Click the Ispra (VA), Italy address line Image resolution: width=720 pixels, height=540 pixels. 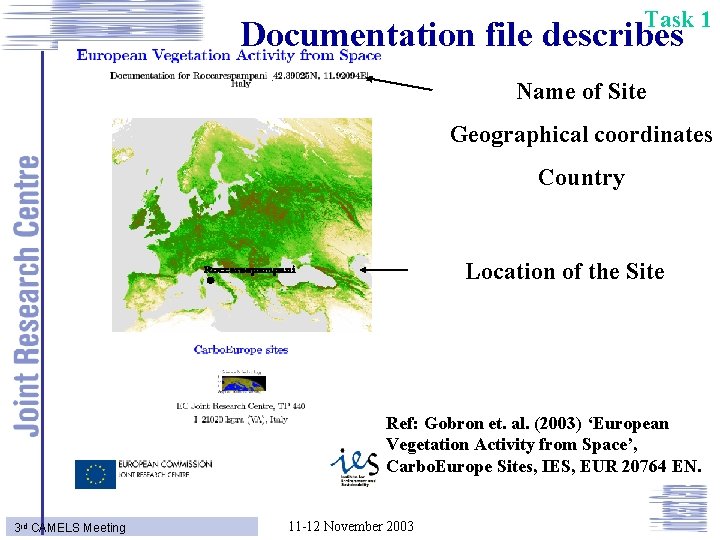(x=241, y=419)
